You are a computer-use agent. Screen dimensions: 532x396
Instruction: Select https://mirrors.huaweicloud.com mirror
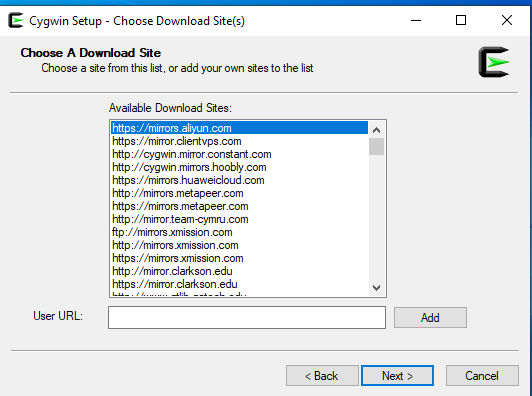click(x=240, y=180)
